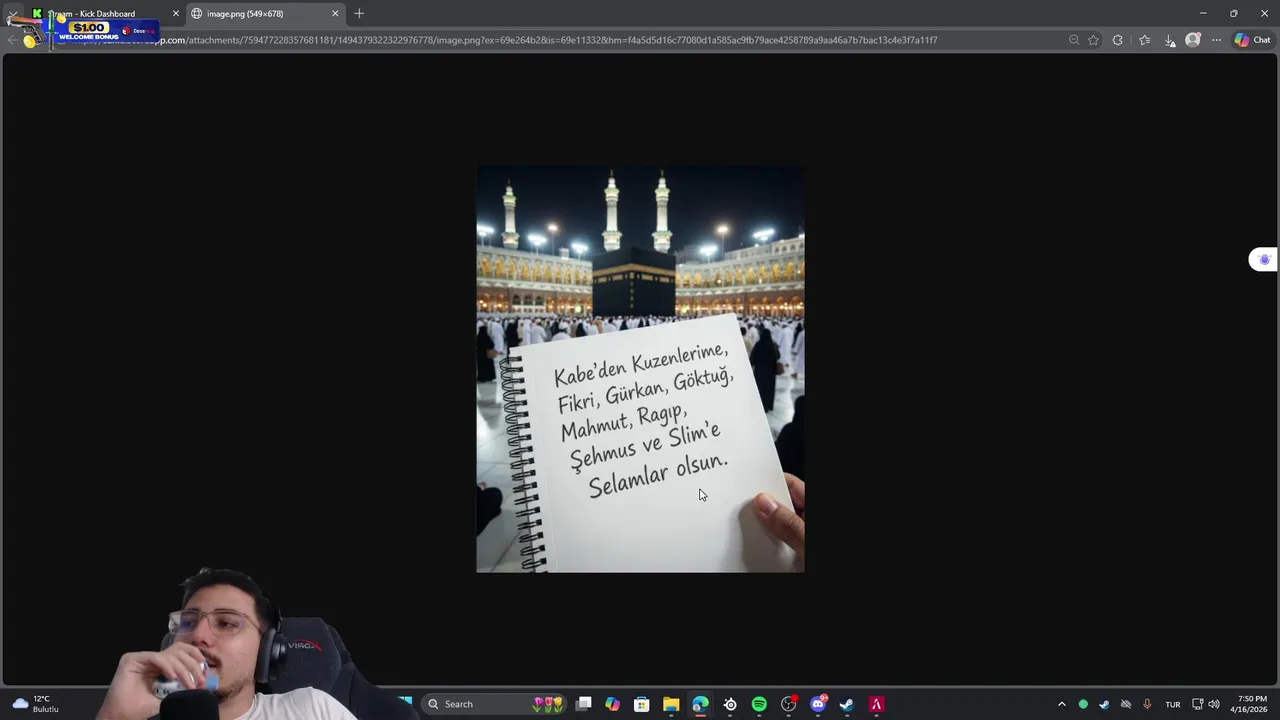The height and width of the screenshot is (720, 1280).
Task: Open the weather widget showing 12°C
Action: point(35,704)
